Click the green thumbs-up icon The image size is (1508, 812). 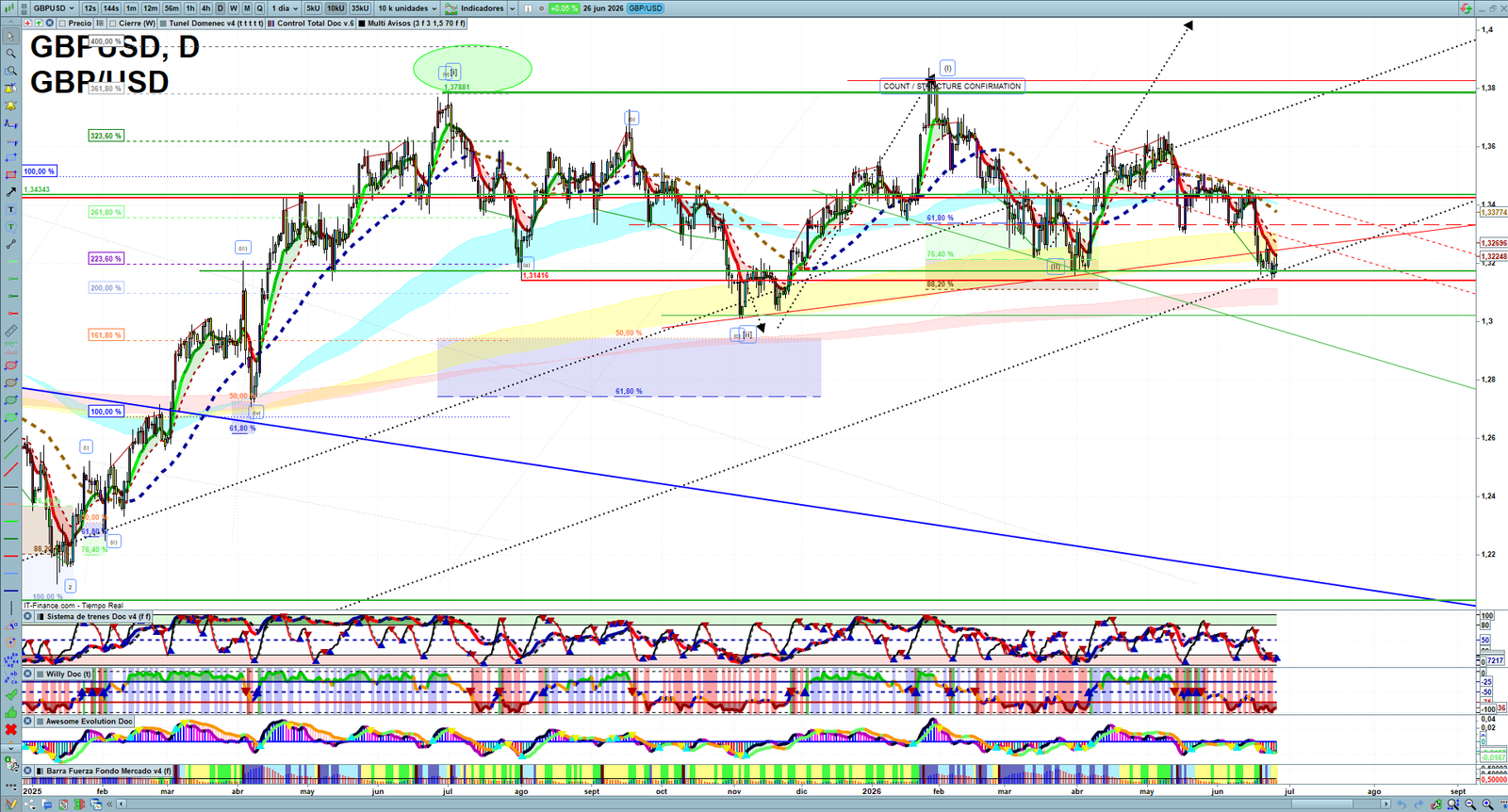(10, 713)
